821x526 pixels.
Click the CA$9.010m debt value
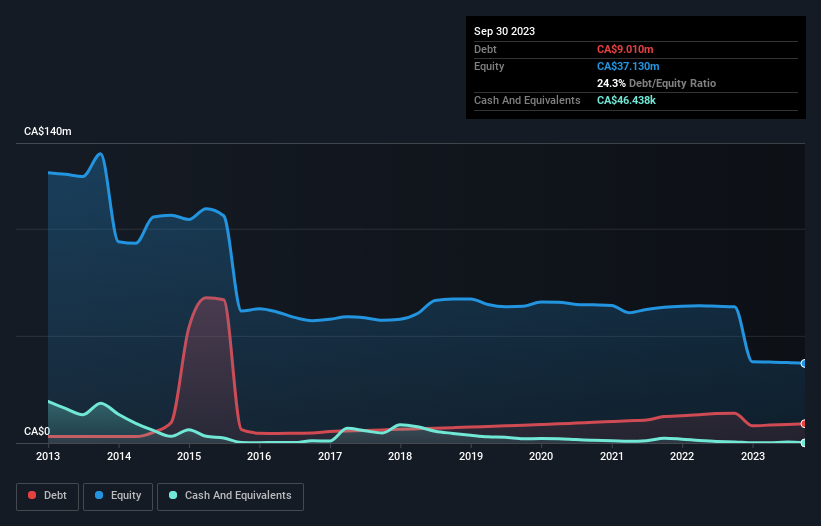click(x=625, y=49)
